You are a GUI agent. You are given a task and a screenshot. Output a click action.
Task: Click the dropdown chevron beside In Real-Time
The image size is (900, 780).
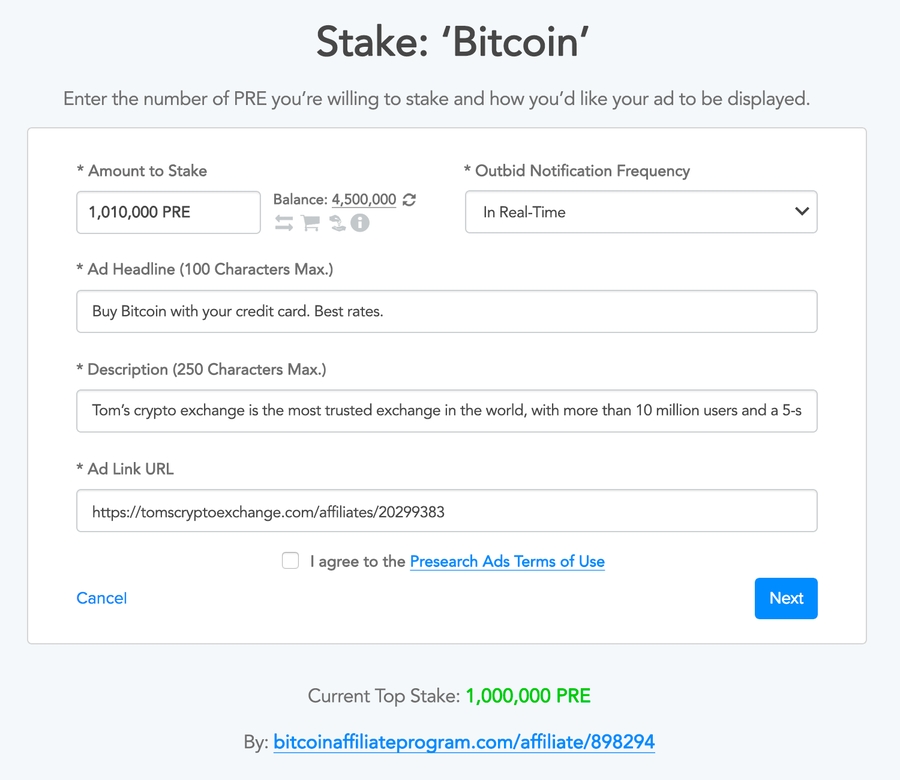pyautogui.click(x=800, y=212)
